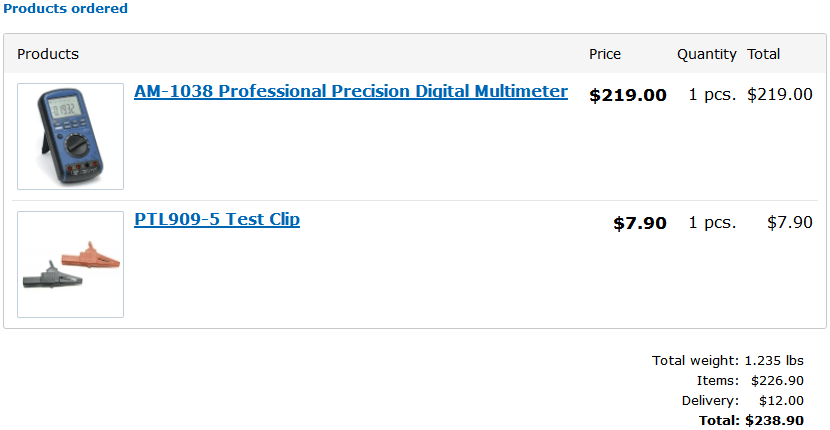The image size is (830, 430).
Task: Click the blue multimeter product thumbnail
Action: tap(70, 137)
